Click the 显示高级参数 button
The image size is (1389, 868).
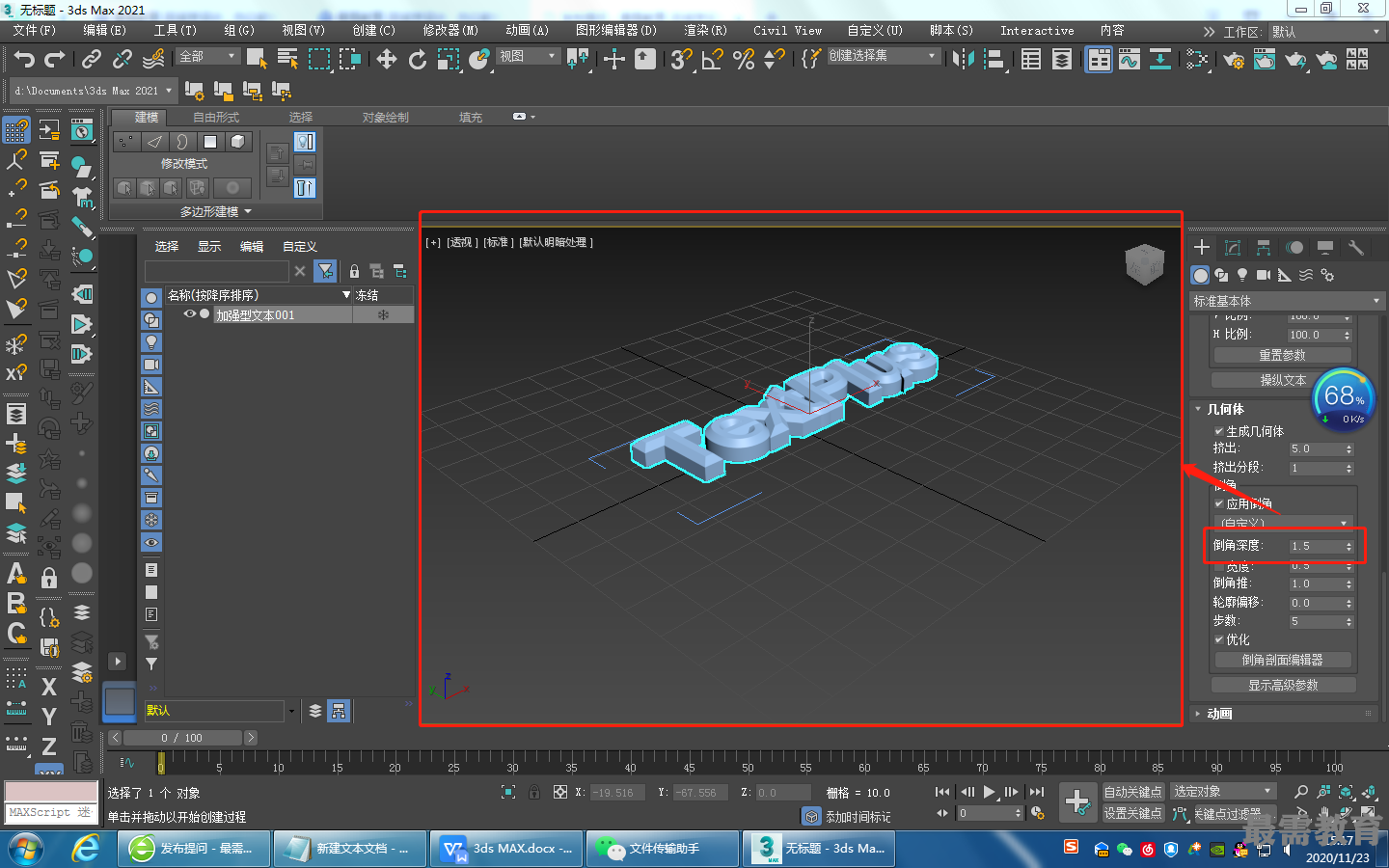click(x=1283, y=685)
